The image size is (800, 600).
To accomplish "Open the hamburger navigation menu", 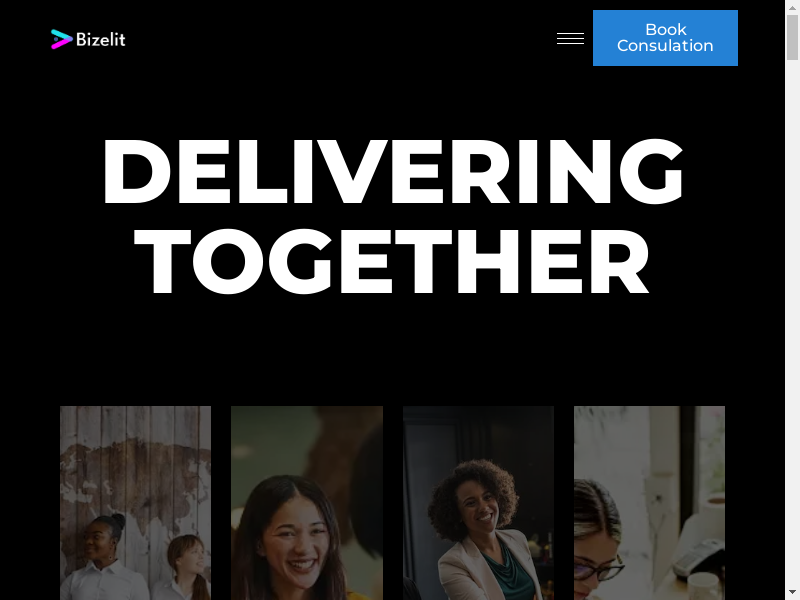I will pos(570,38).
